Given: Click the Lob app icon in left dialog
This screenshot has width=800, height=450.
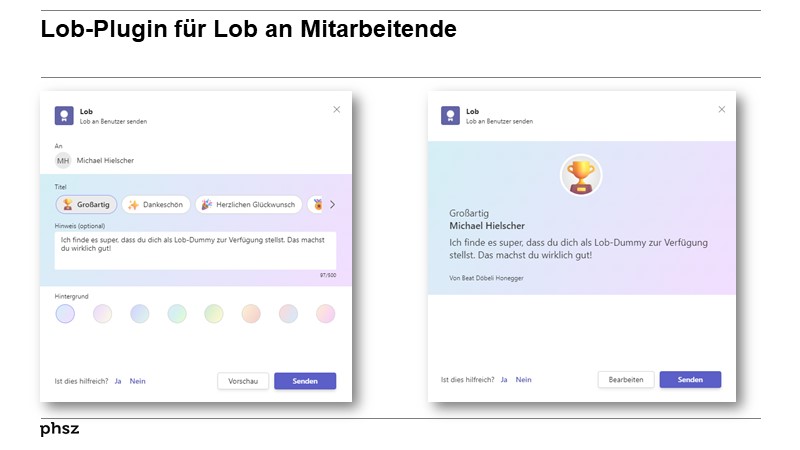Looking at the screenshot, I should [64, 116].
